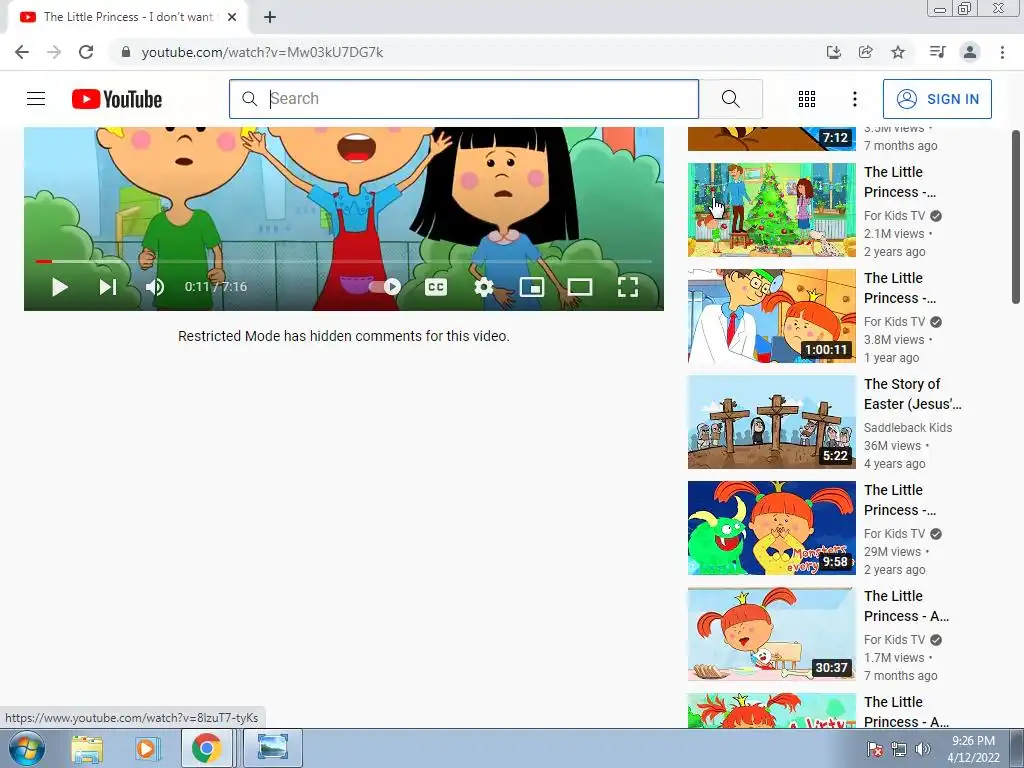Screen dimensions: 1024x768
Task: Share this page icon
Action: (865, 52)
